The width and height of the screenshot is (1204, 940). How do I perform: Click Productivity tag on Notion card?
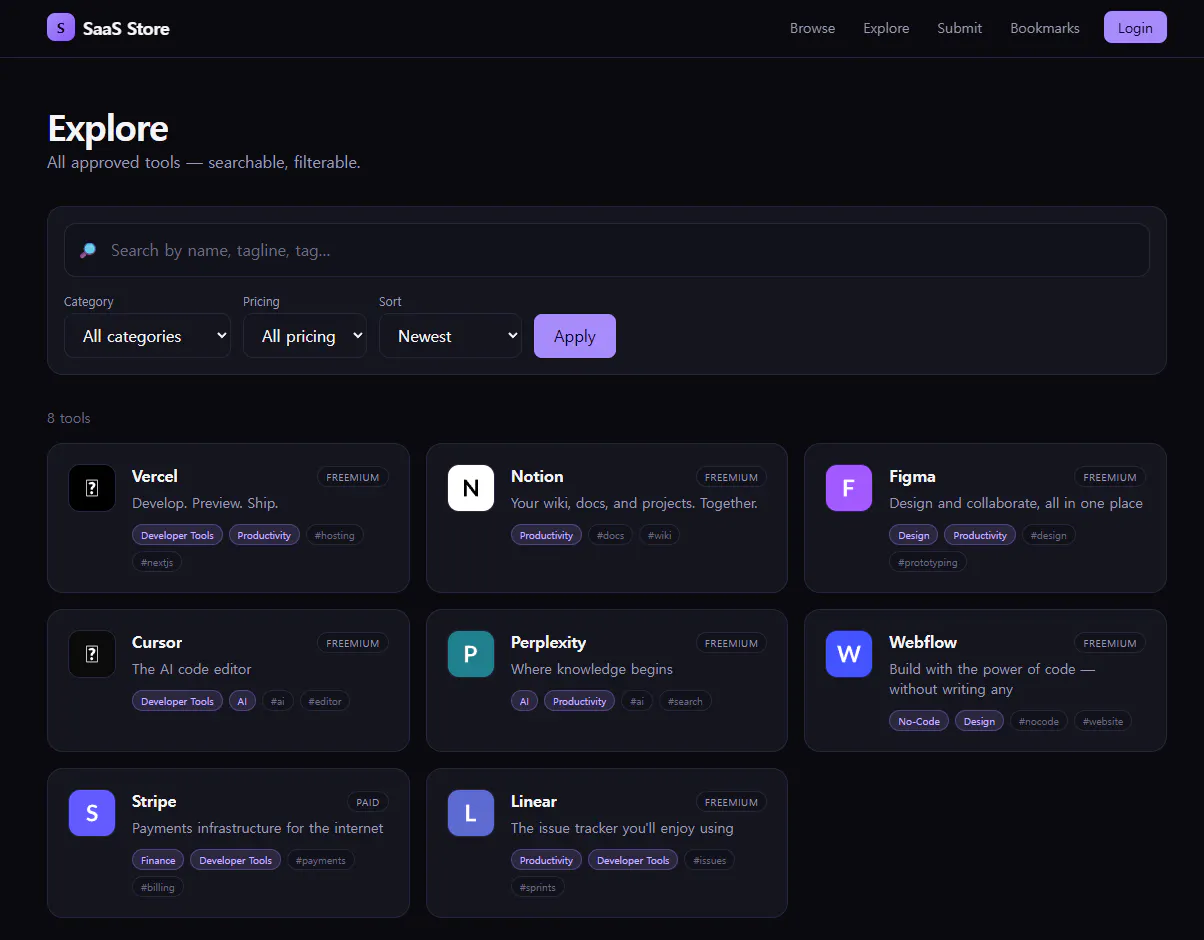546,535
